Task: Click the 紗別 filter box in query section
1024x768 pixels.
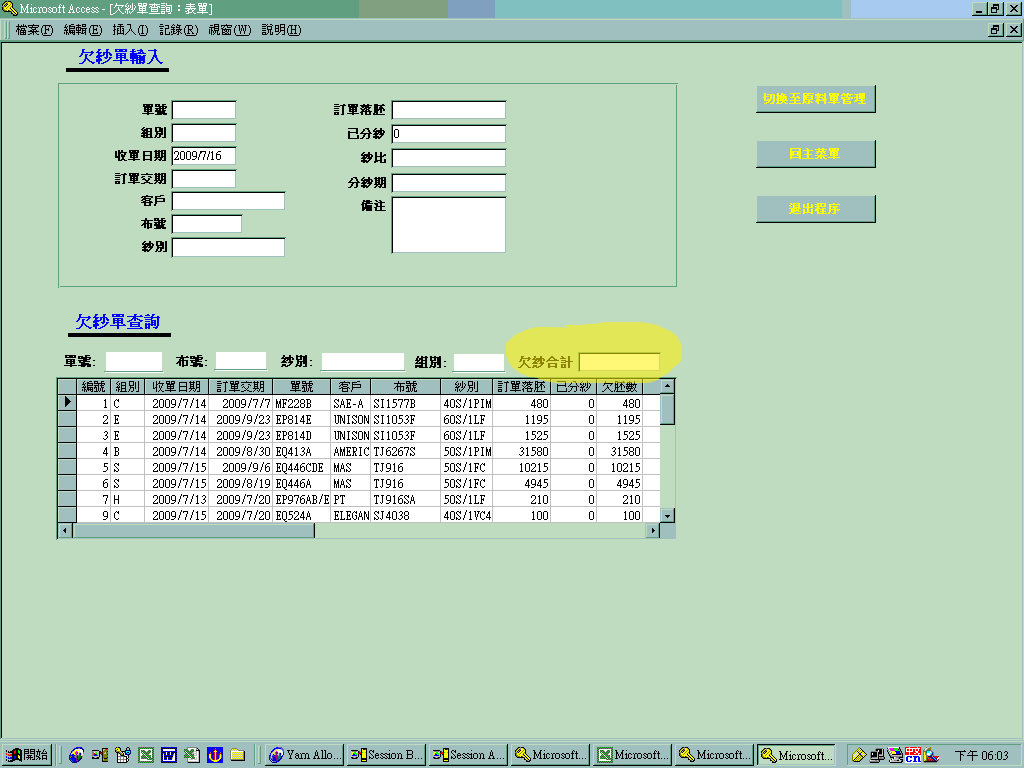Action: 363,361
